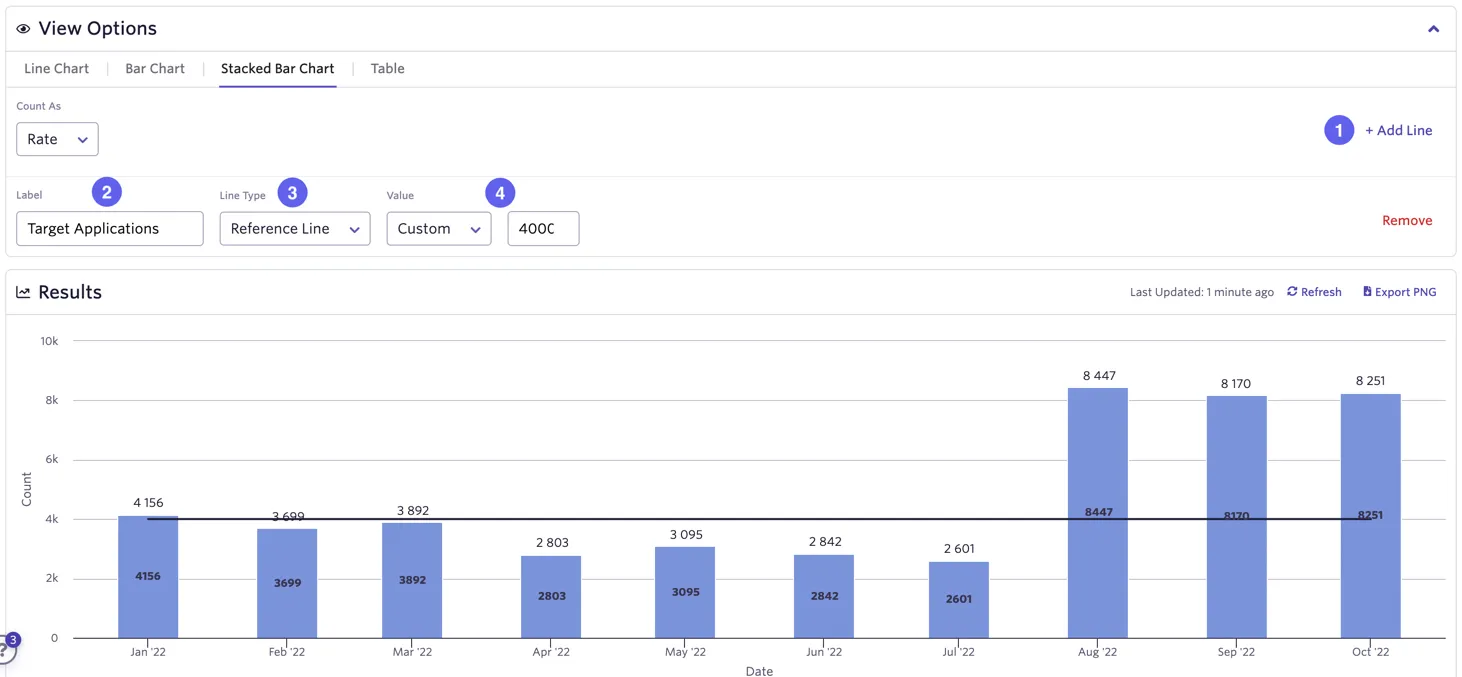
Task: Click the eye icon beside View Options
Action: tap(24, 29)
